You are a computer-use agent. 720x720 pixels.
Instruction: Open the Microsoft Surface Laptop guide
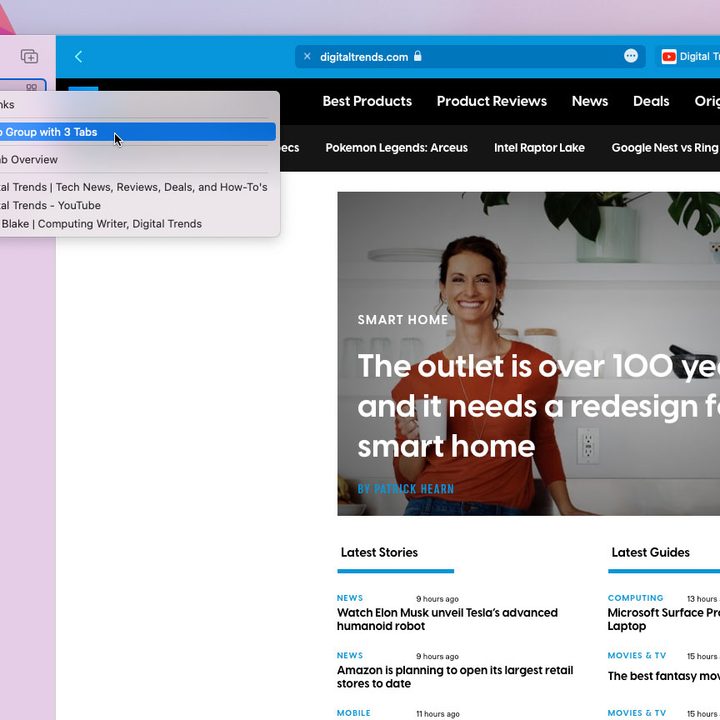664,619
